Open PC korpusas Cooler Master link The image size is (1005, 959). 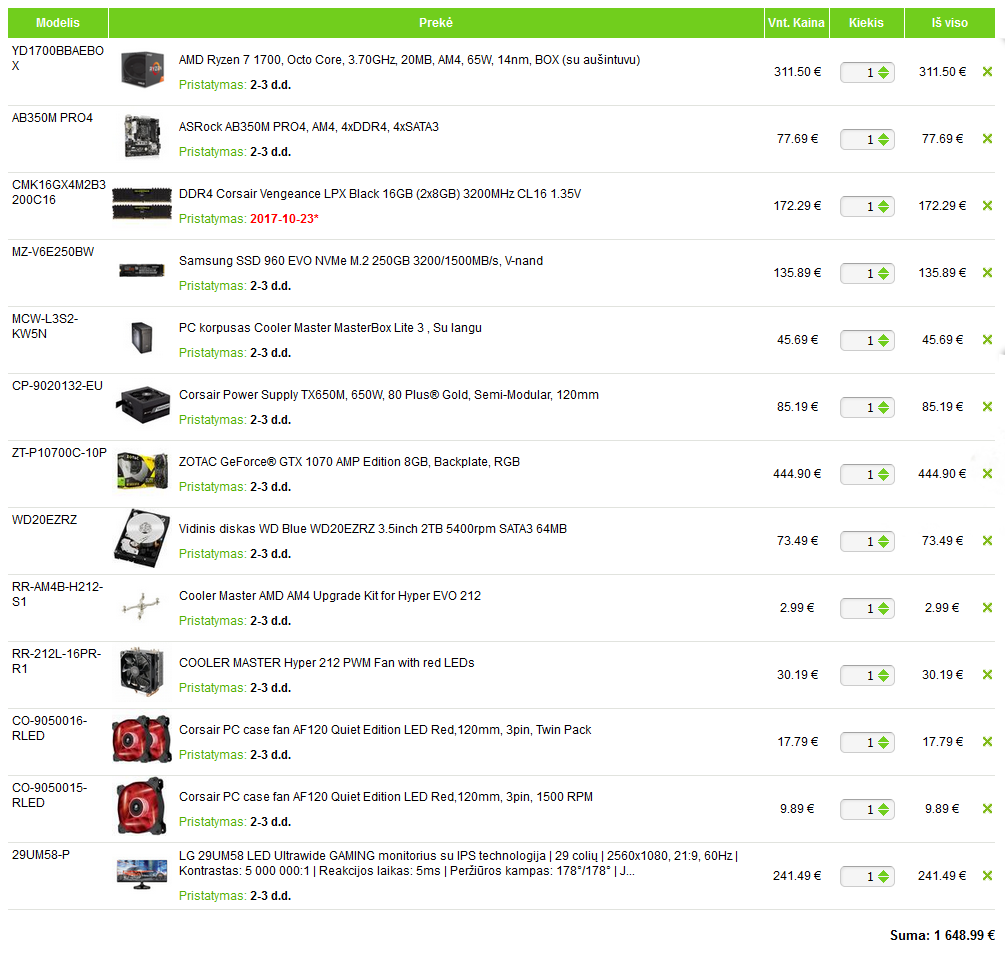[330, 328]
